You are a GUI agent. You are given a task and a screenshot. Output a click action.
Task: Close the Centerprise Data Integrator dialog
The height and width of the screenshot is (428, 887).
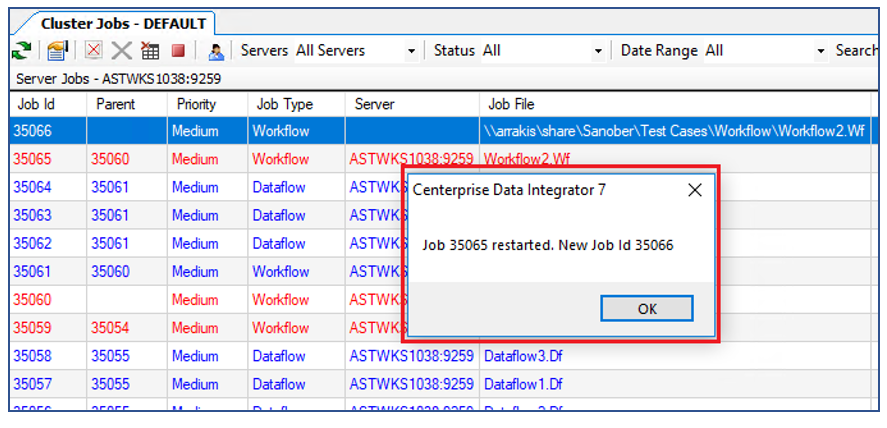pos(694,190)
